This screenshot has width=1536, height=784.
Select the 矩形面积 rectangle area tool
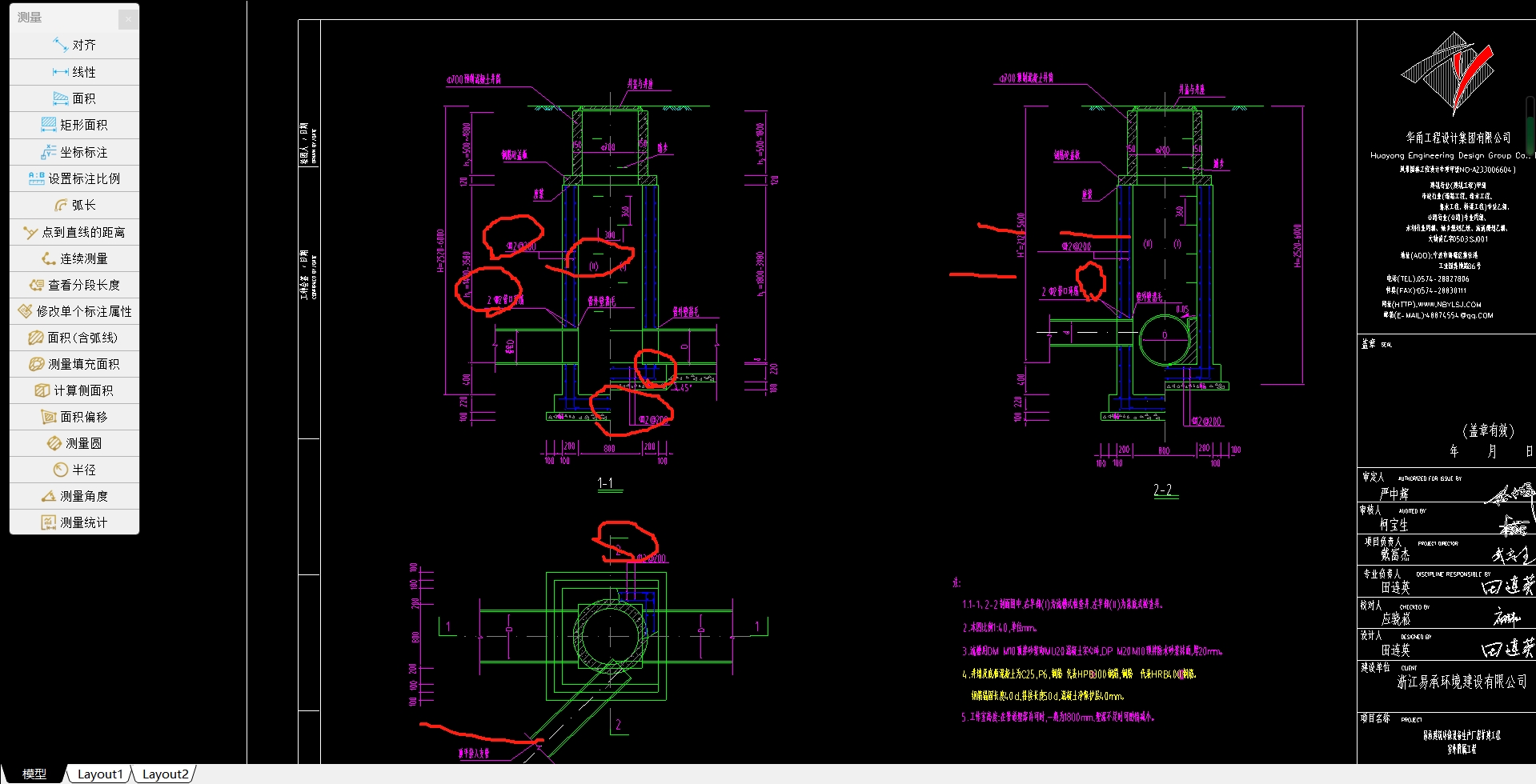coord(74,125)
